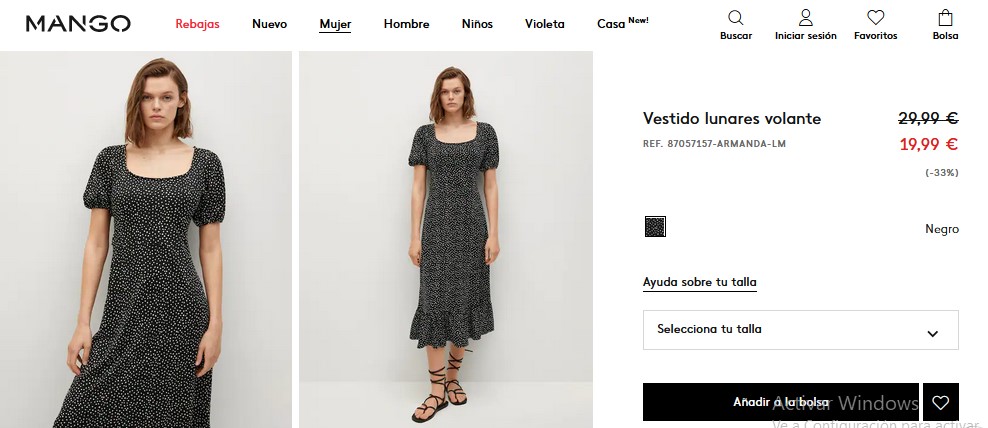Screen dimensions: 988x428
Task: Open the Rebajas menu
Action: click(197, 24)
